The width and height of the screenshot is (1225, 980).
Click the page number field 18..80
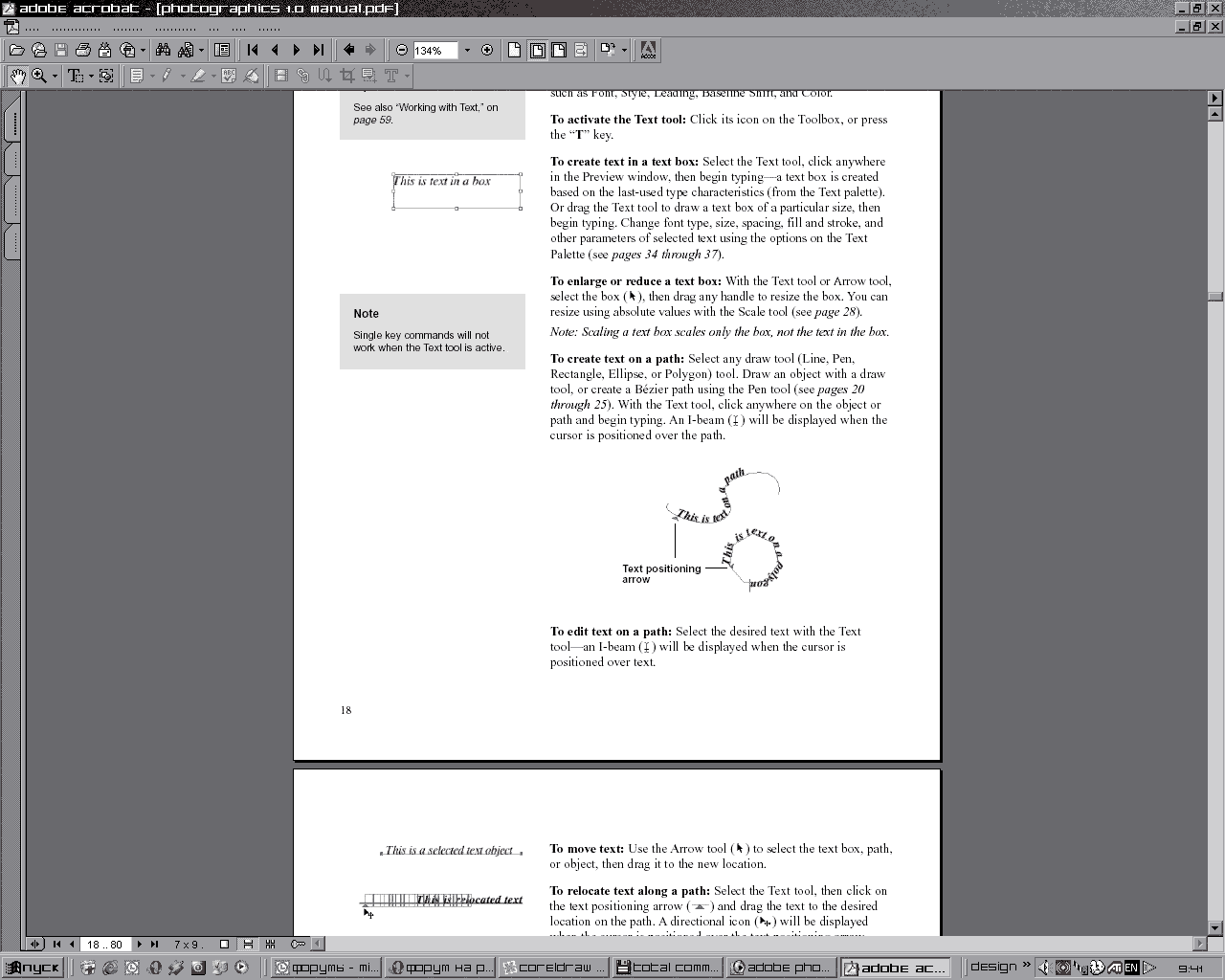pos(105,945)
